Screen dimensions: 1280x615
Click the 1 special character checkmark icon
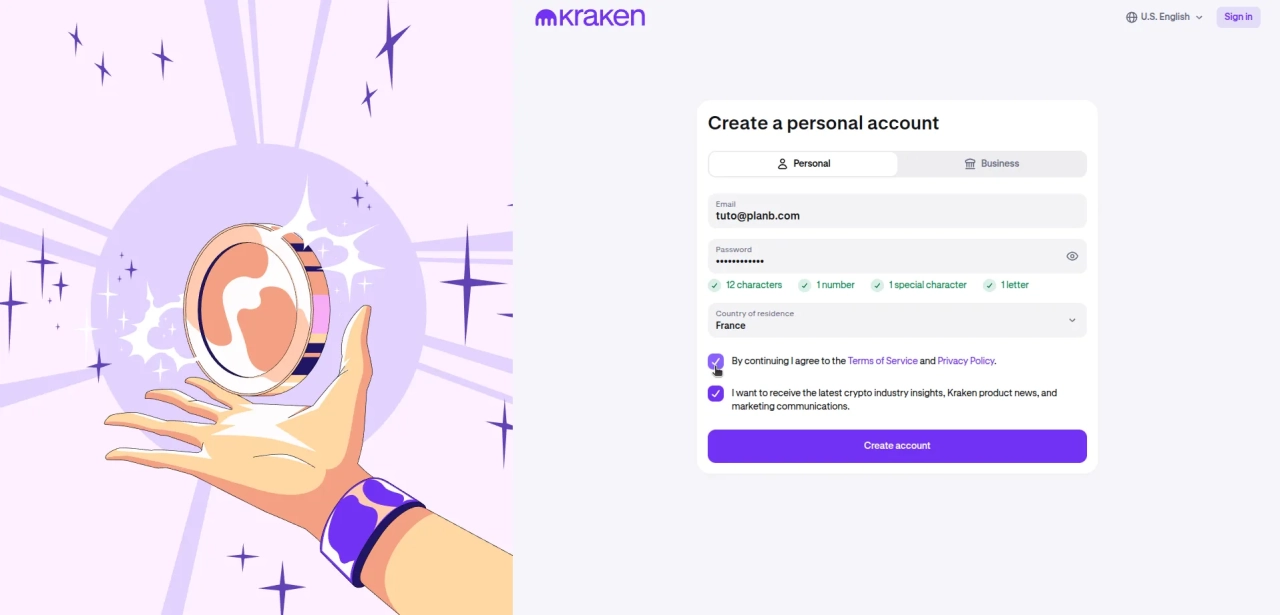point(877,285)
